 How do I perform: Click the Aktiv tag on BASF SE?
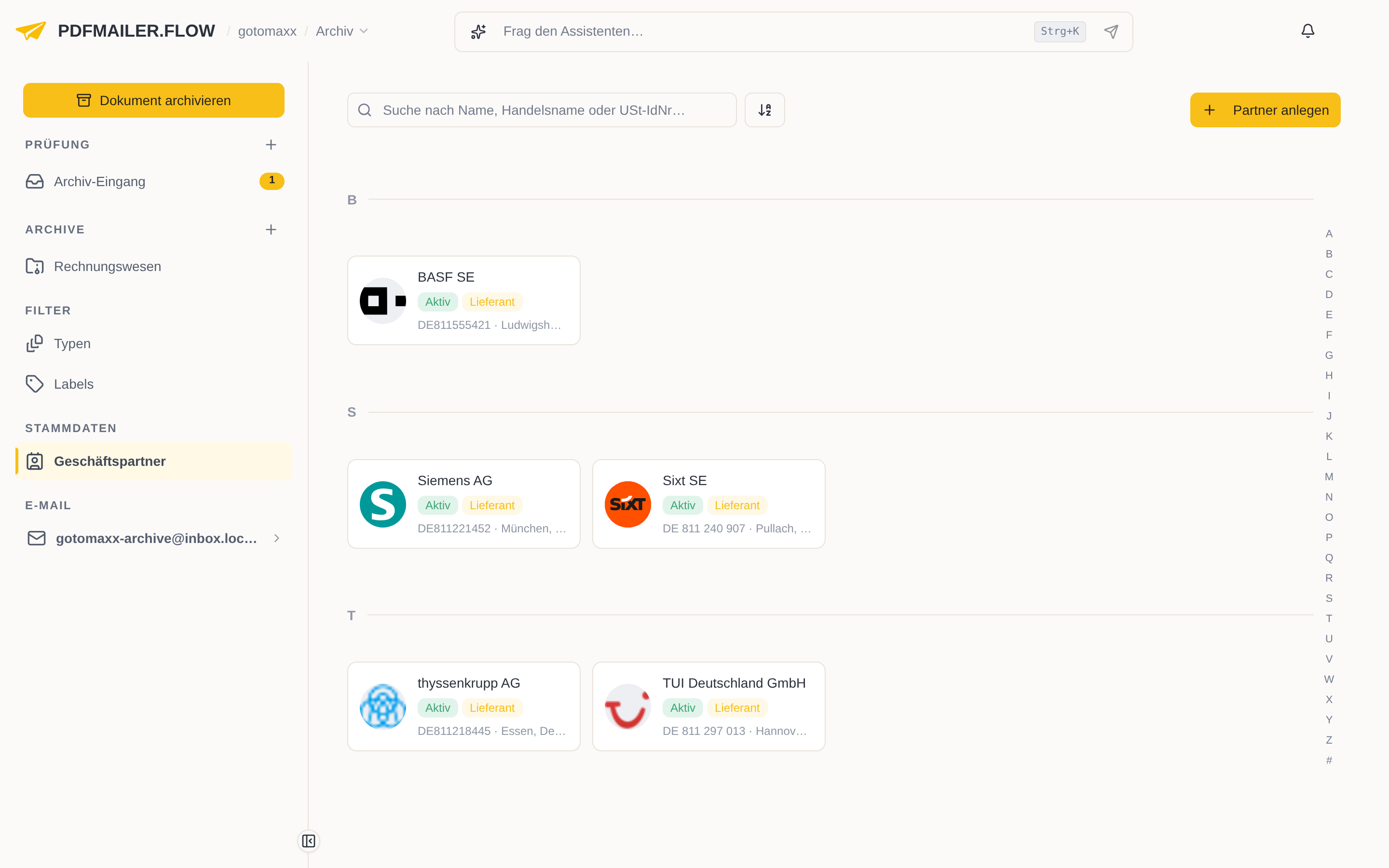(x=437, y=302)
